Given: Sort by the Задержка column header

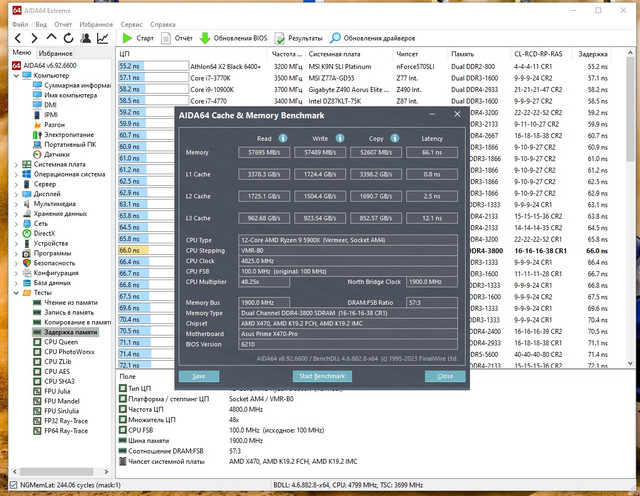Looking at the screenshot, I should [x=592, y=54].
